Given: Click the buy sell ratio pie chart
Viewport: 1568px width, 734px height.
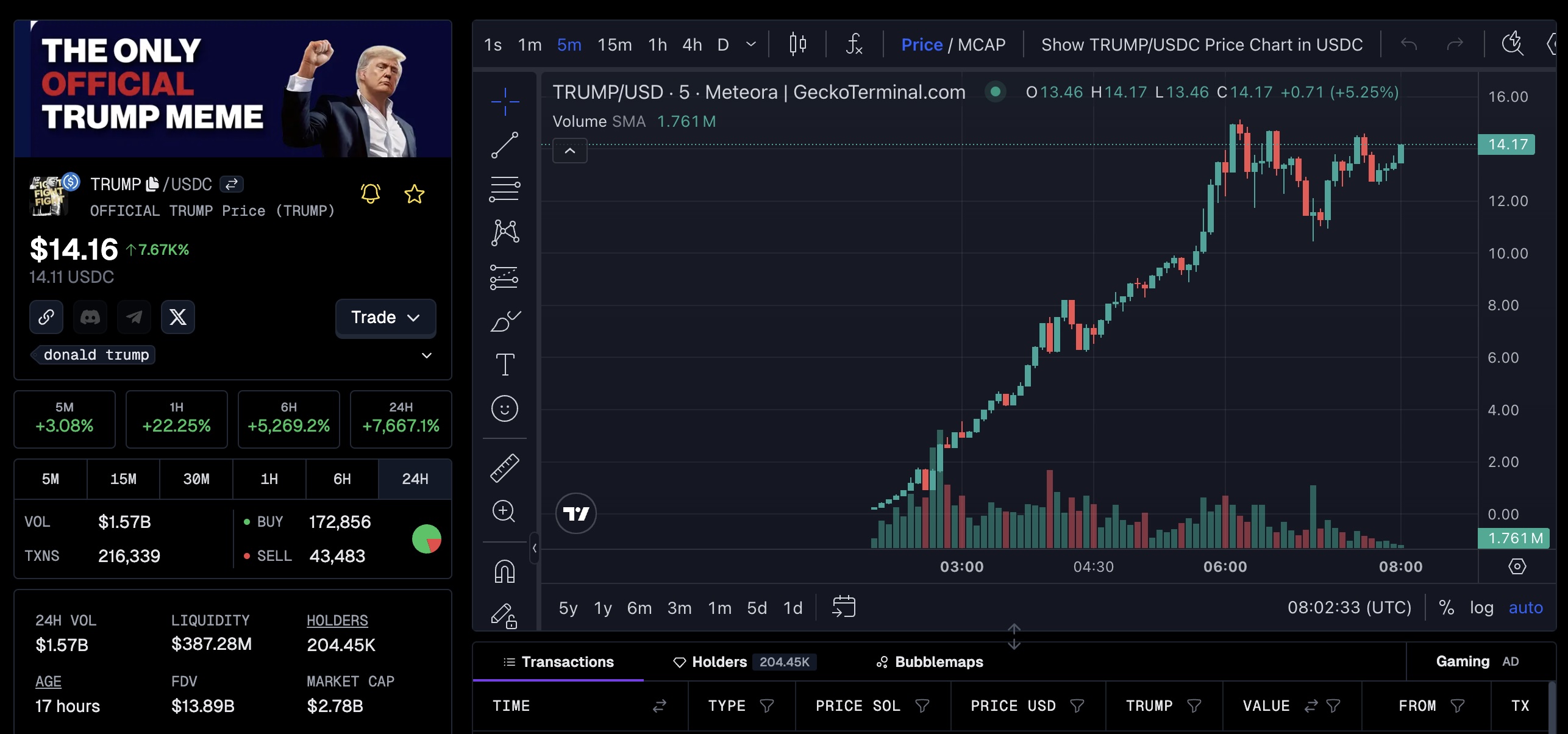Looking at the screenshot, I should pyautogui.click(x=427, y=539).
